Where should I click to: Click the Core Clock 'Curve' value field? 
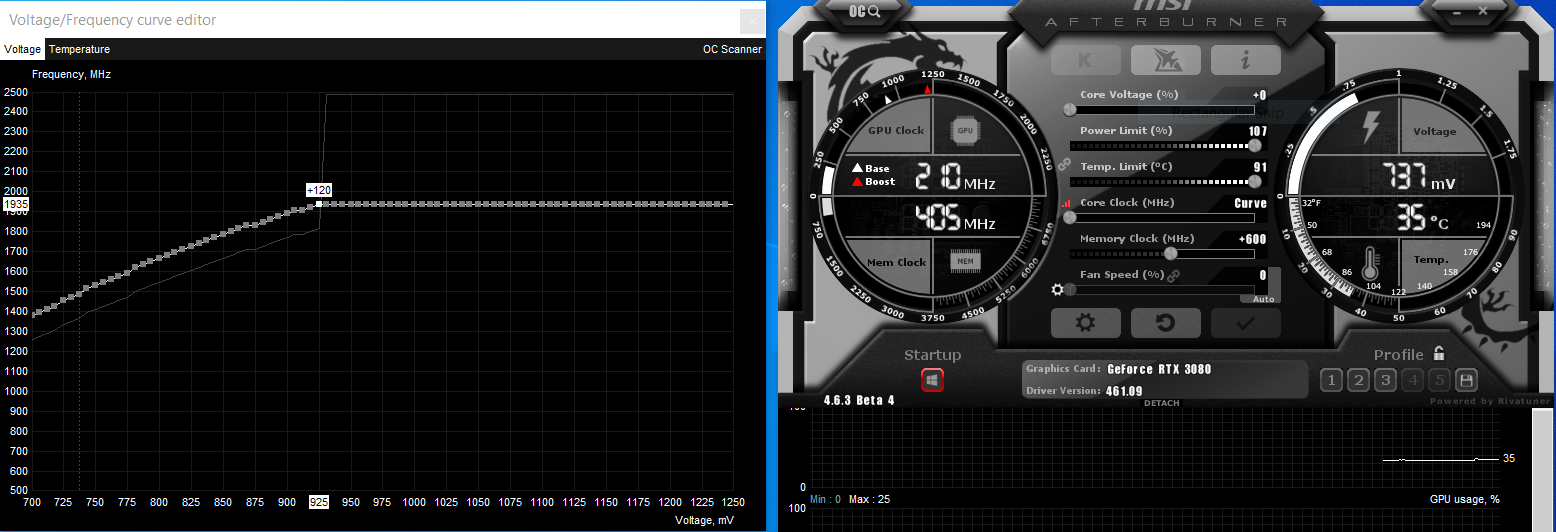click(1251, 203)
